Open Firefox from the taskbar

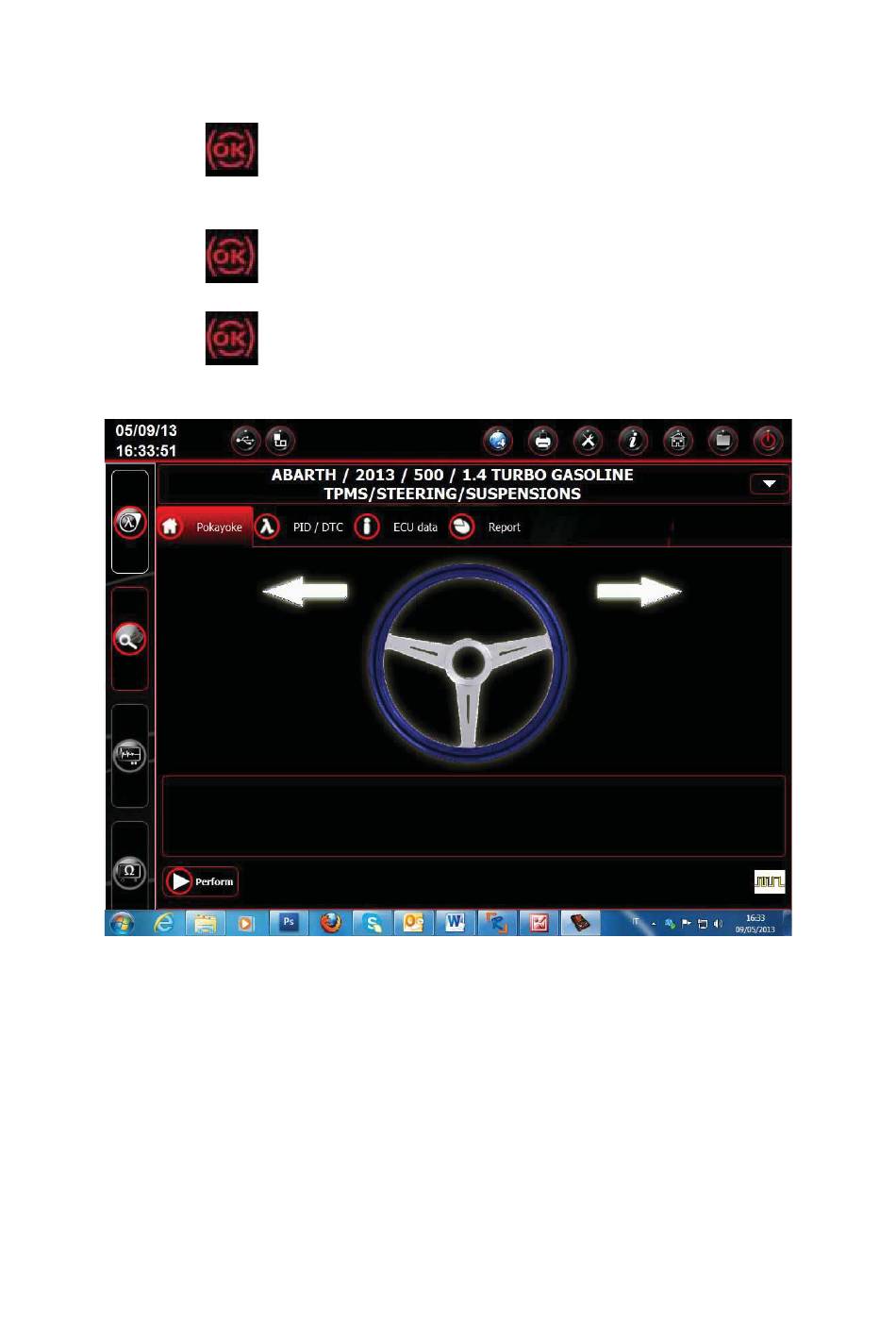coord(331,923)
